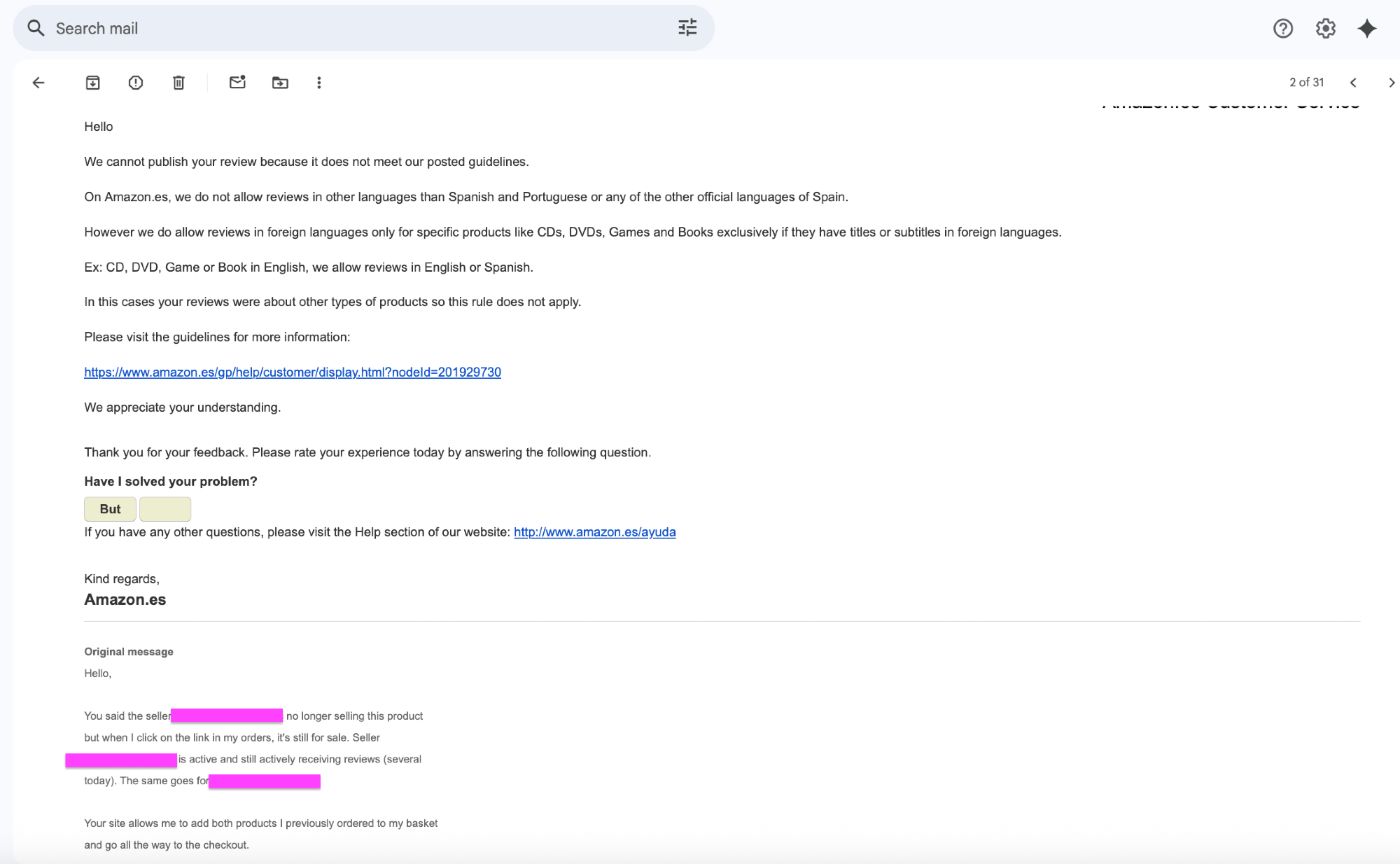Archive this email conversation
1400x864 pixels.
tap(92, 83)
